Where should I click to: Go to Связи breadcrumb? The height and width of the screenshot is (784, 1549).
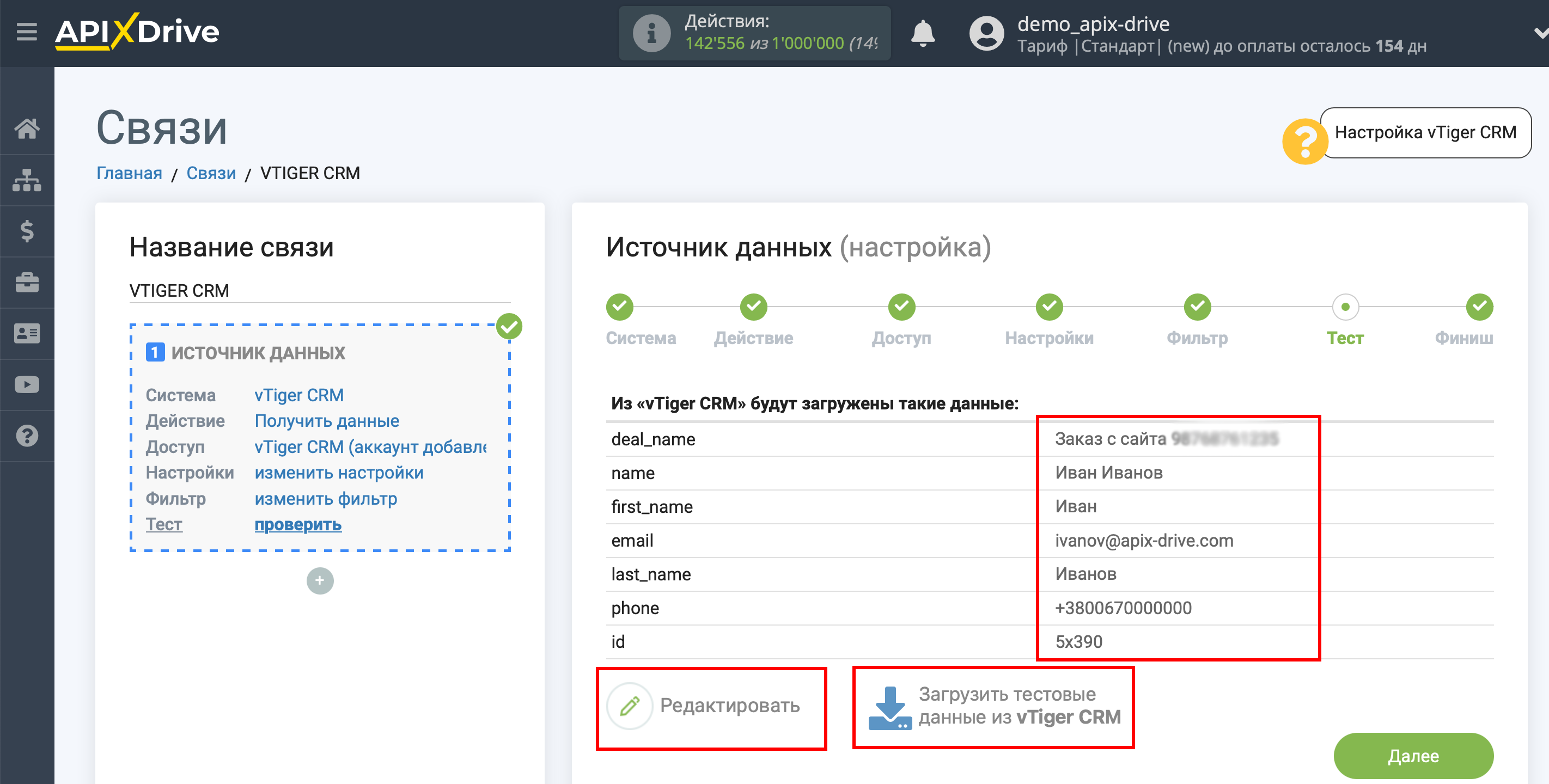click(211, 173)
